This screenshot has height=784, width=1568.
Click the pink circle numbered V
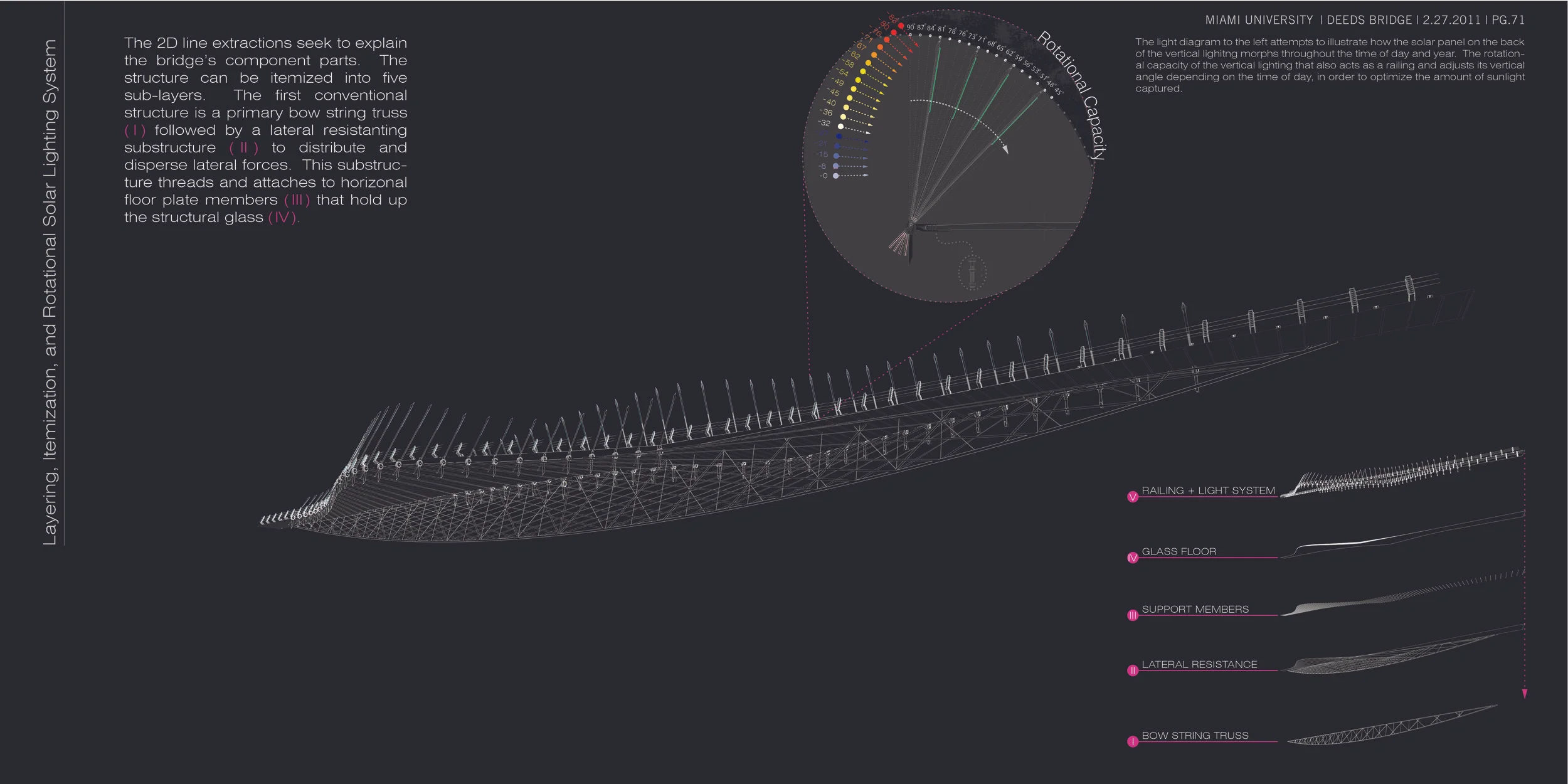point(1133,497)
